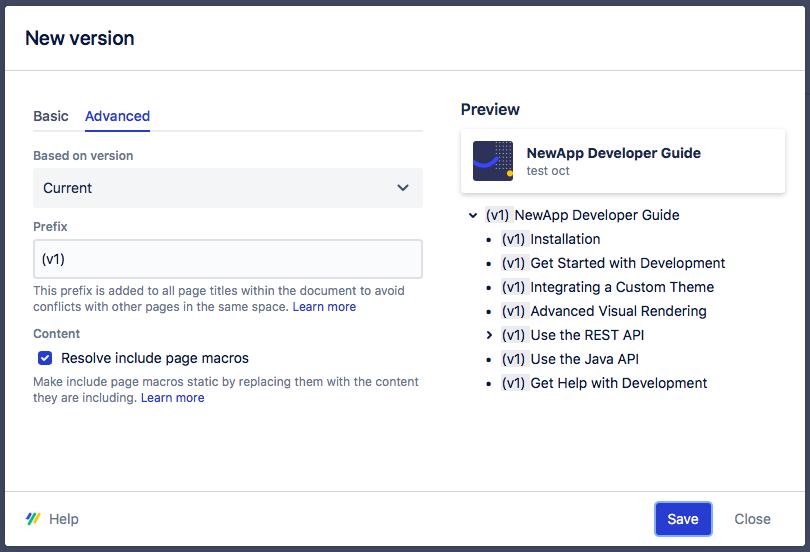Select Integrating a Custom Theme page
This screenshot has height=552, width=810.
coord(622,287)
